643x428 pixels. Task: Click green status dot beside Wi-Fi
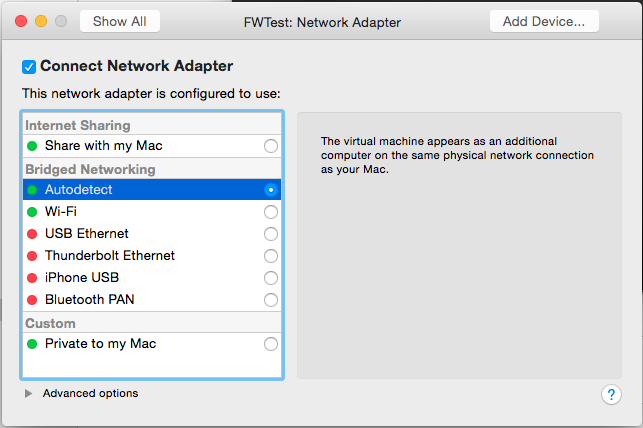click(32, 212)
